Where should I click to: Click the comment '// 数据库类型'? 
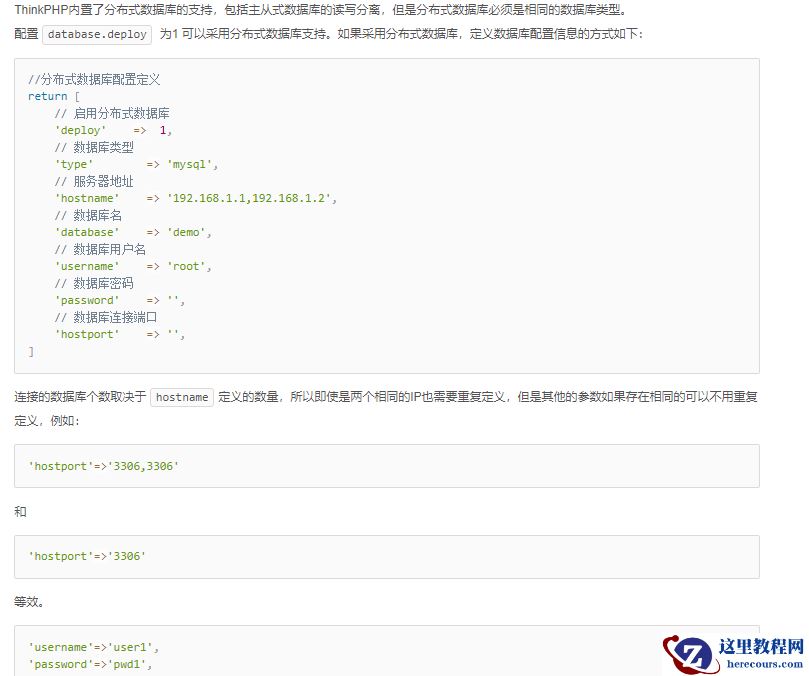pyautogui.click(x=94, y=148)
